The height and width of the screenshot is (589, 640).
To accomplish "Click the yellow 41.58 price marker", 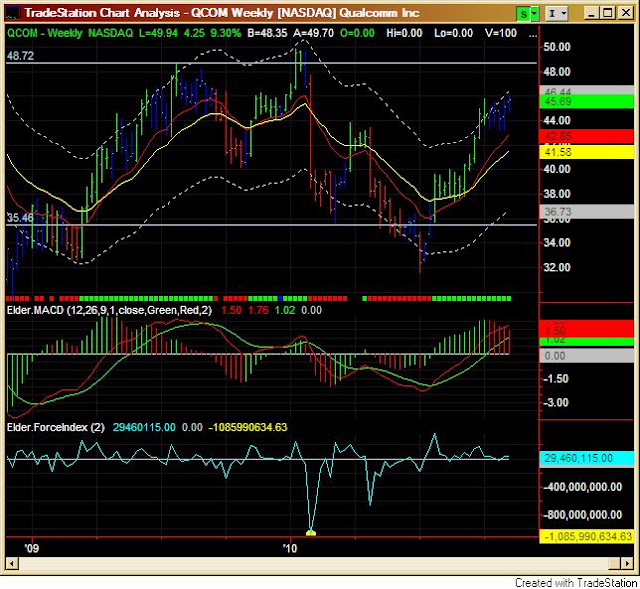I will click(x=587, y=152).
